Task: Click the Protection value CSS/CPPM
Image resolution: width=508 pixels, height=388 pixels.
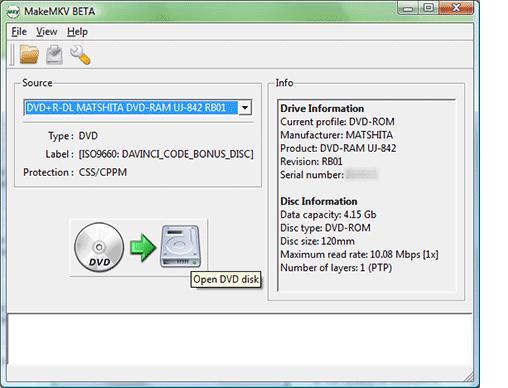Action: click(x=103, y=172)
